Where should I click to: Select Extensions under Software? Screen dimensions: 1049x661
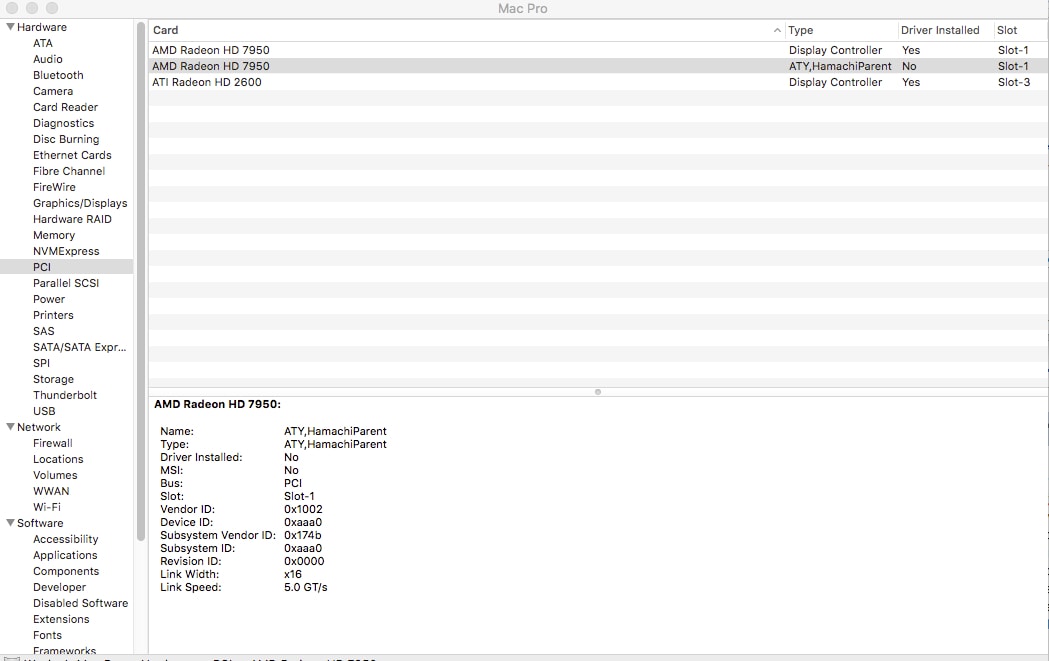(61, 620)
